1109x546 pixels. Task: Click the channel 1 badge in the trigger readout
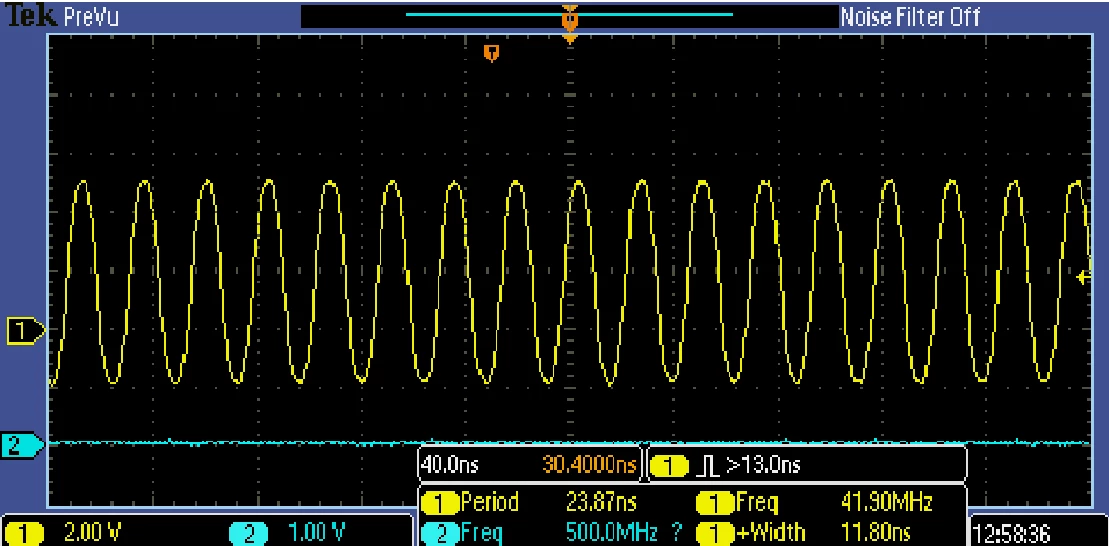(x=668, y=466)
